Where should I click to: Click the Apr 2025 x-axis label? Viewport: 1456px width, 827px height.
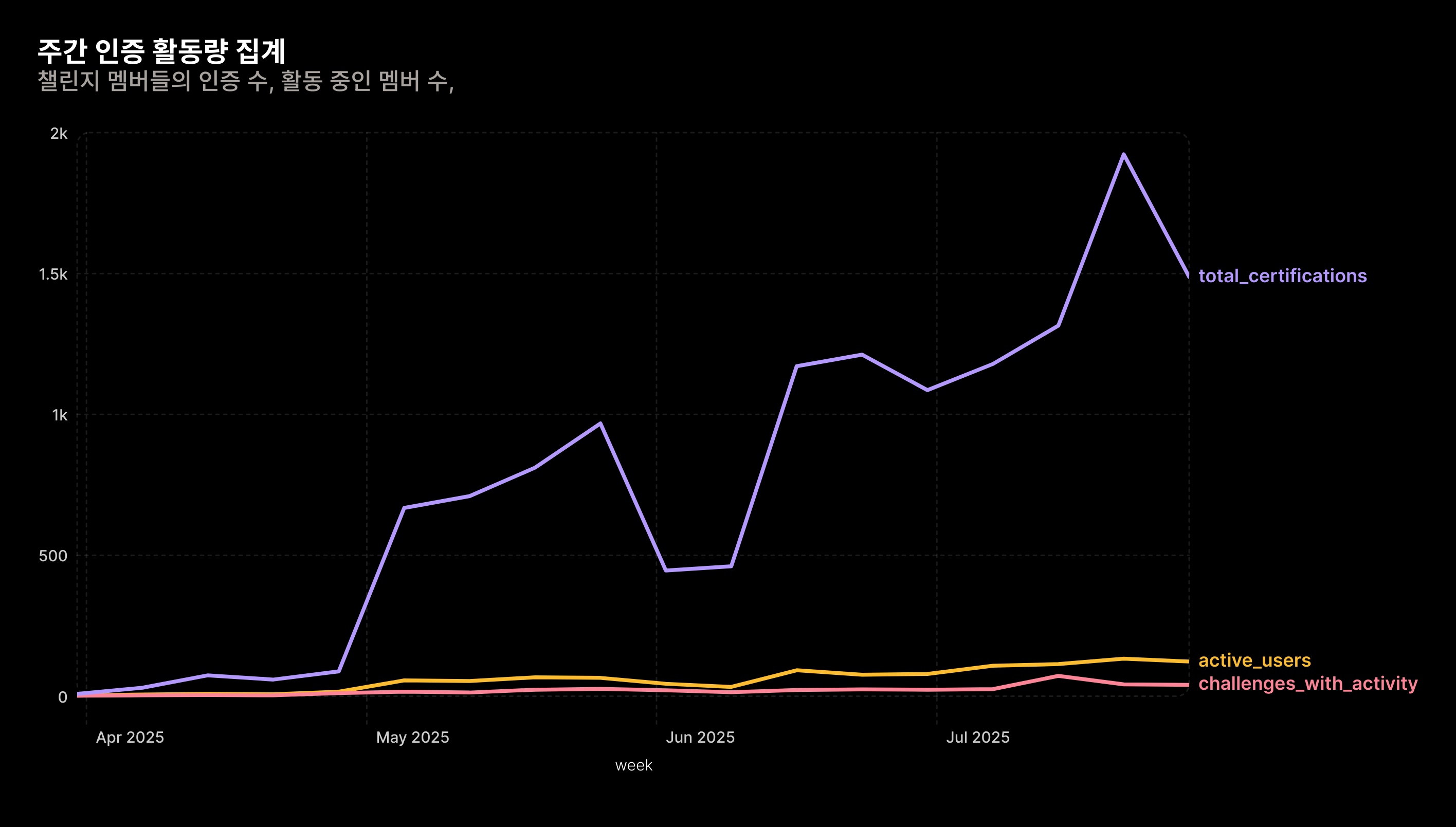(130, 737)
